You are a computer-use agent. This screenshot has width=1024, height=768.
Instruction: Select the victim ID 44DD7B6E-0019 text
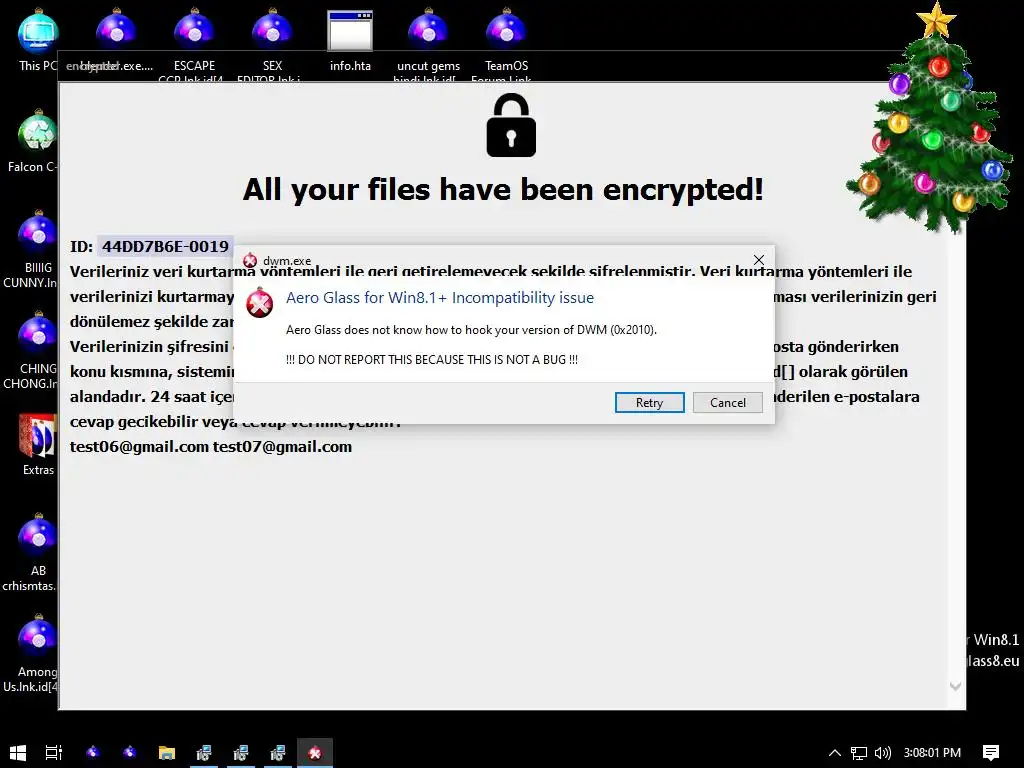pos(165,246)
